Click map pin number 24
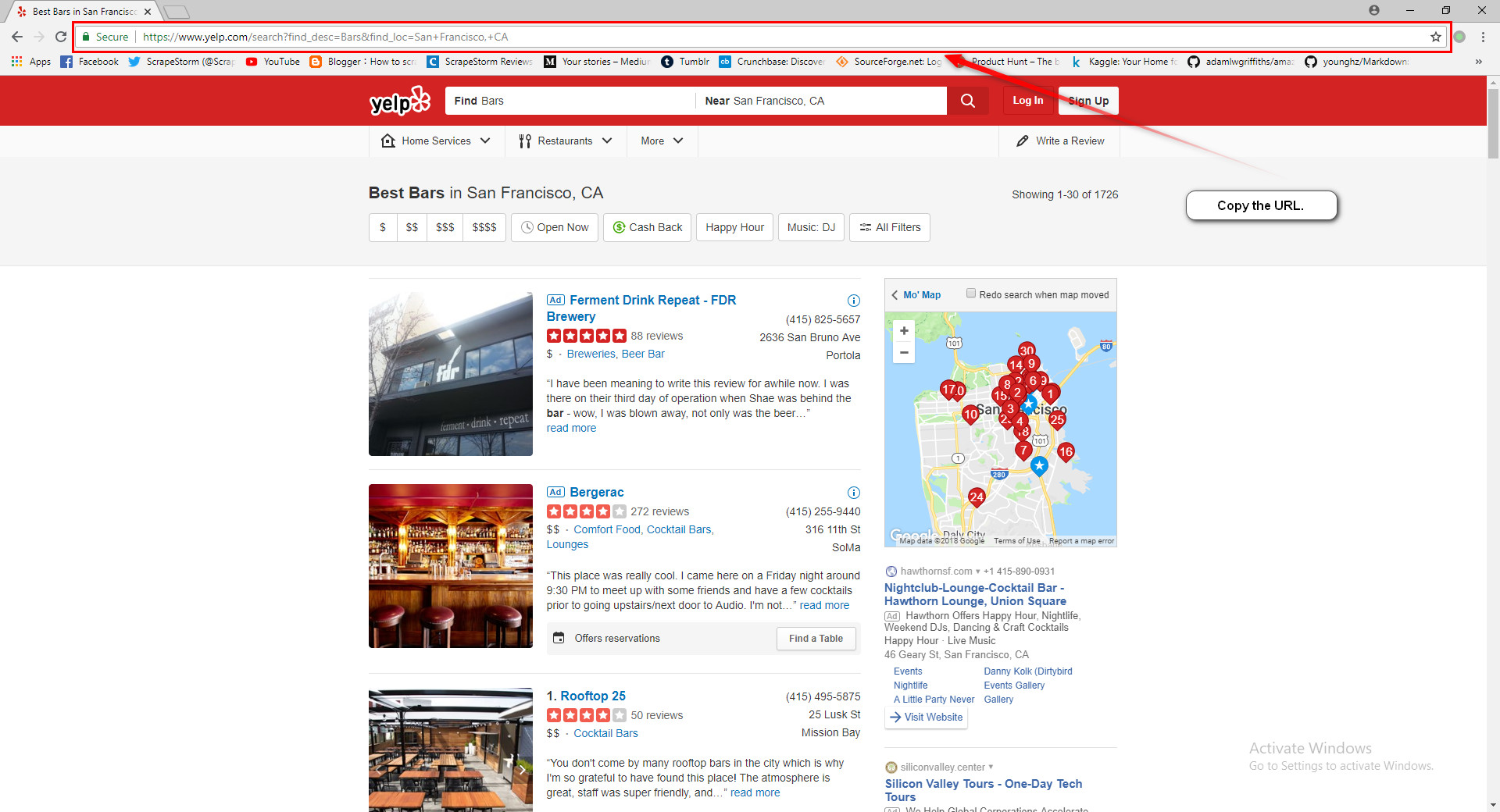Viewport: 1500px width, 812px height. click(977, 498)
